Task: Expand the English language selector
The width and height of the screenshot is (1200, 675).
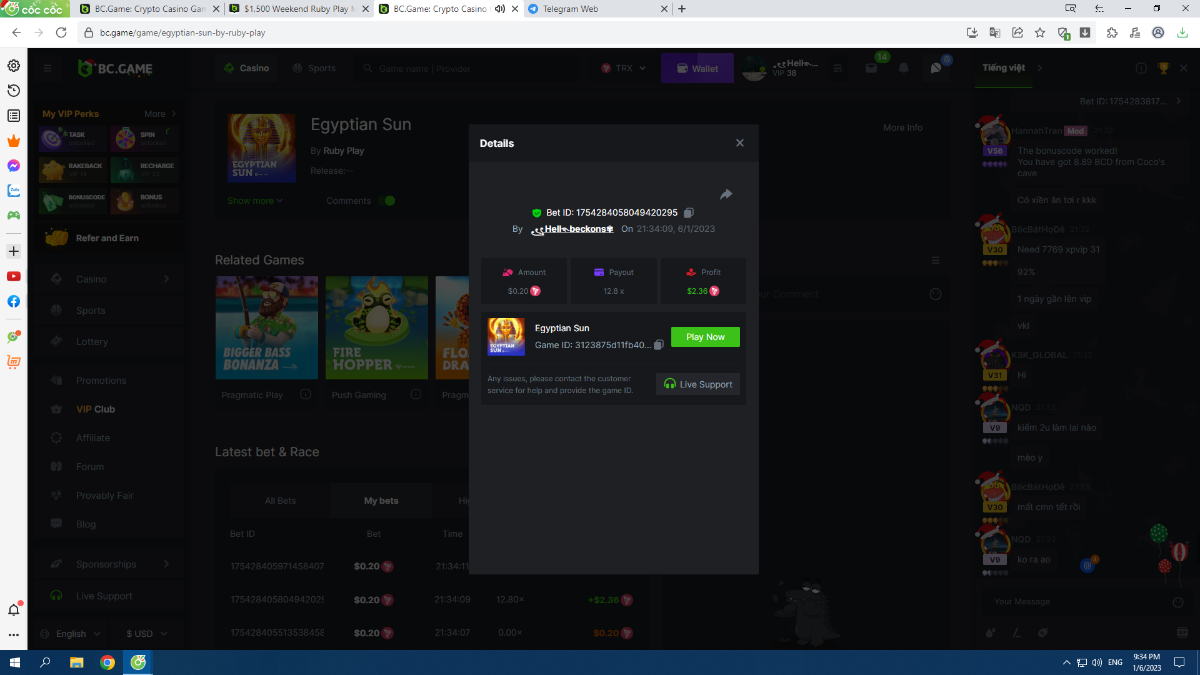Action: [78, 634]
